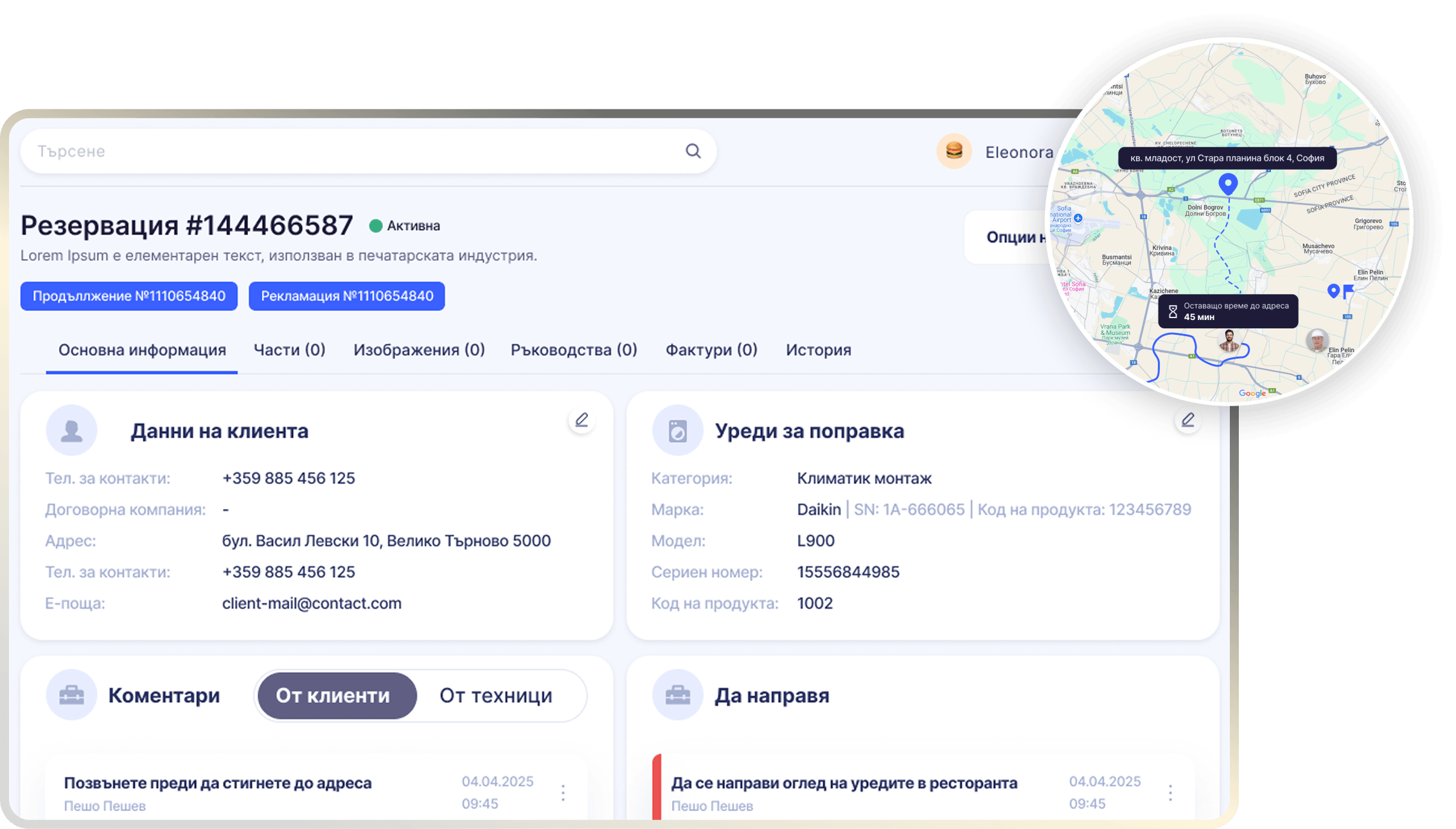Click the briefcase icon beside Коментари
1456x829 pixels.
point(71,695)
